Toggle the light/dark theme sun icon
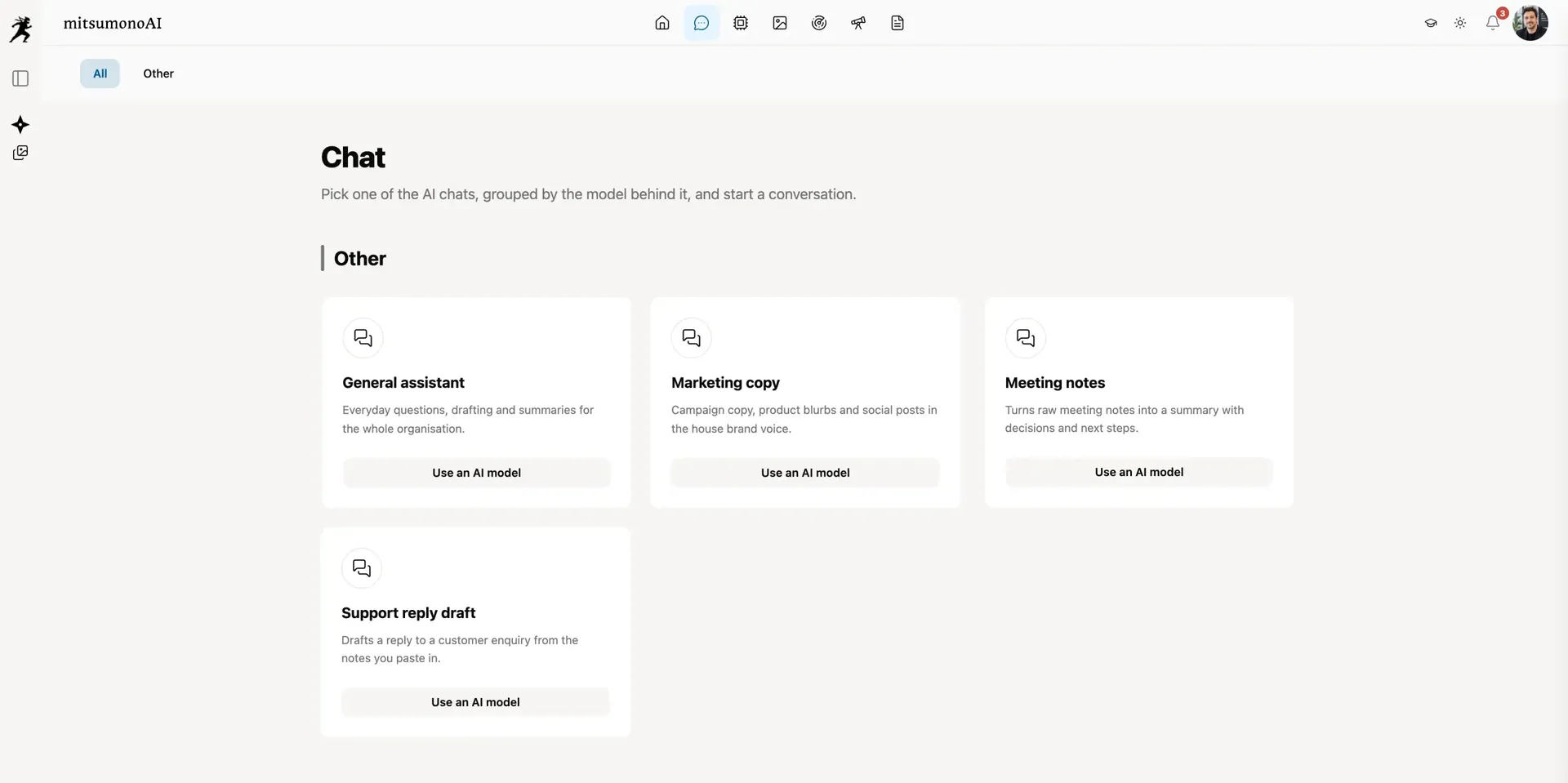 point(1460,23)
